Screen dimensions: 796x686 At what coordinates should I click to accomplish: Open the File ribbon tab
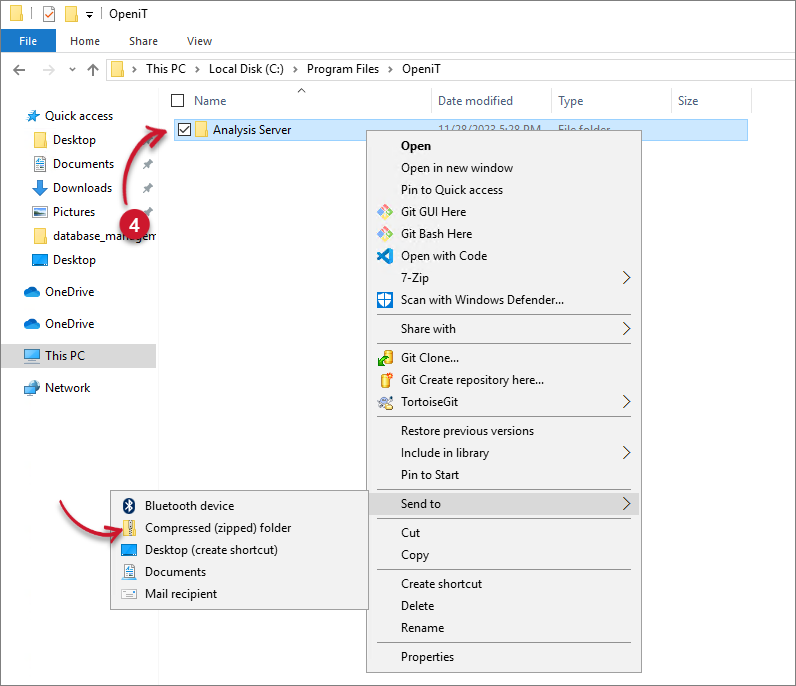tap(28, 41)
